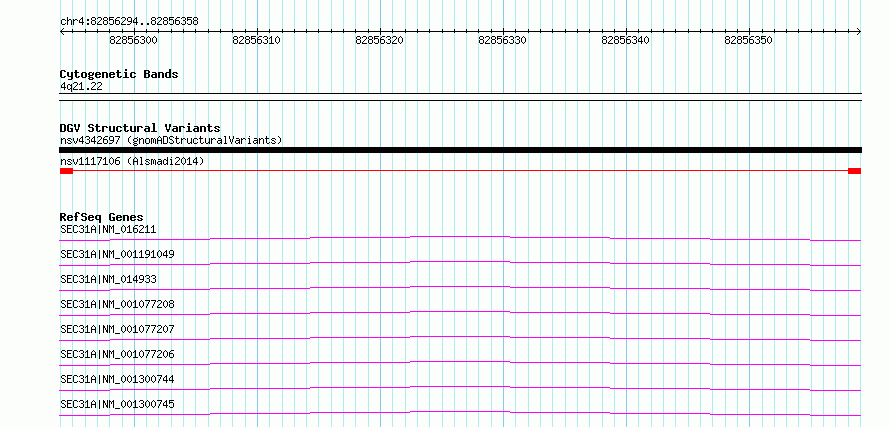Click nsv1117106 (Alsmadi2014) label
The image size is (890, 427).
pos(132,161)
